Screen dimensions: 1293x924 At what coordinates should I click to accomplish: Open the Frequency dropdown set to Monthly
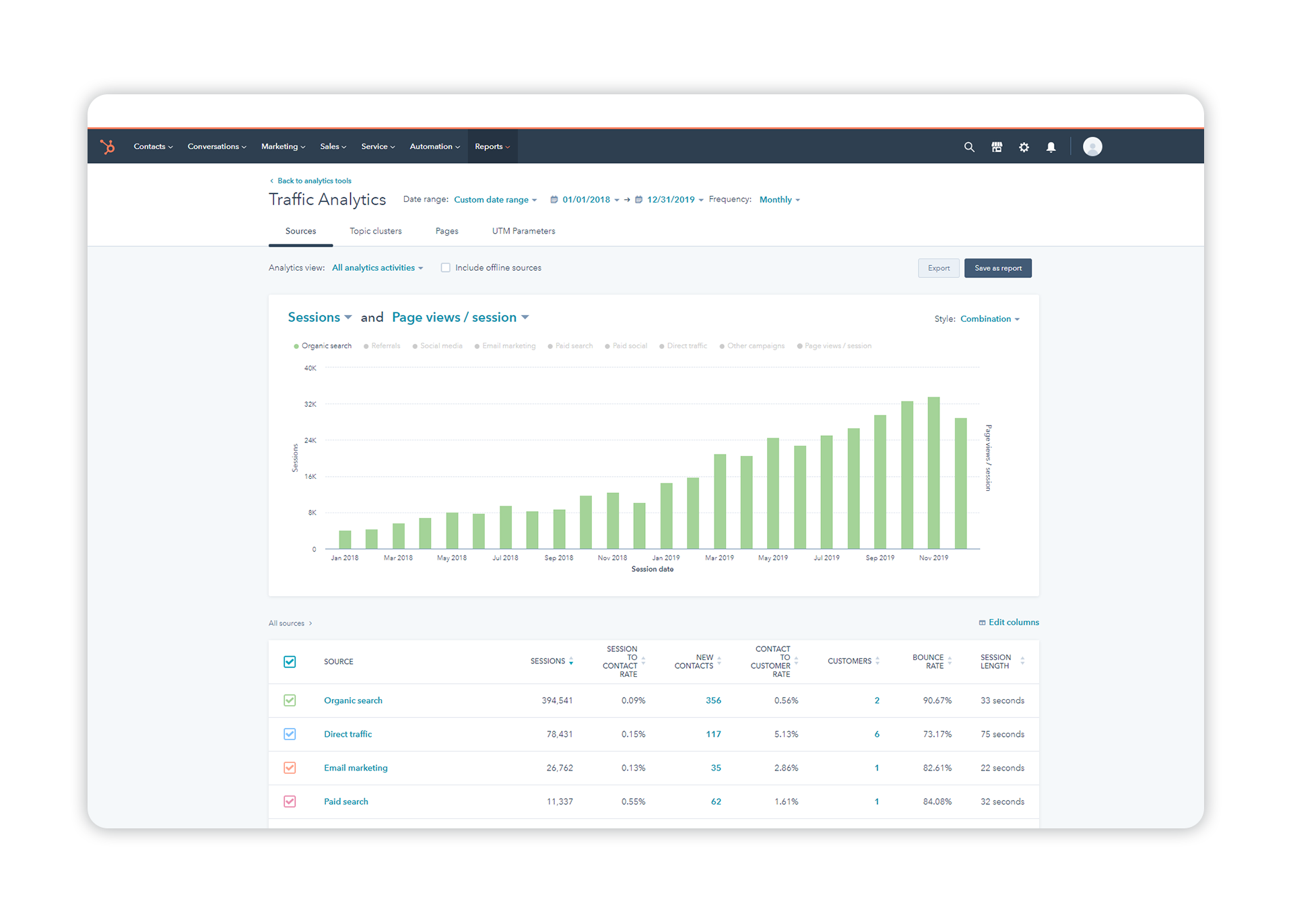778,199
